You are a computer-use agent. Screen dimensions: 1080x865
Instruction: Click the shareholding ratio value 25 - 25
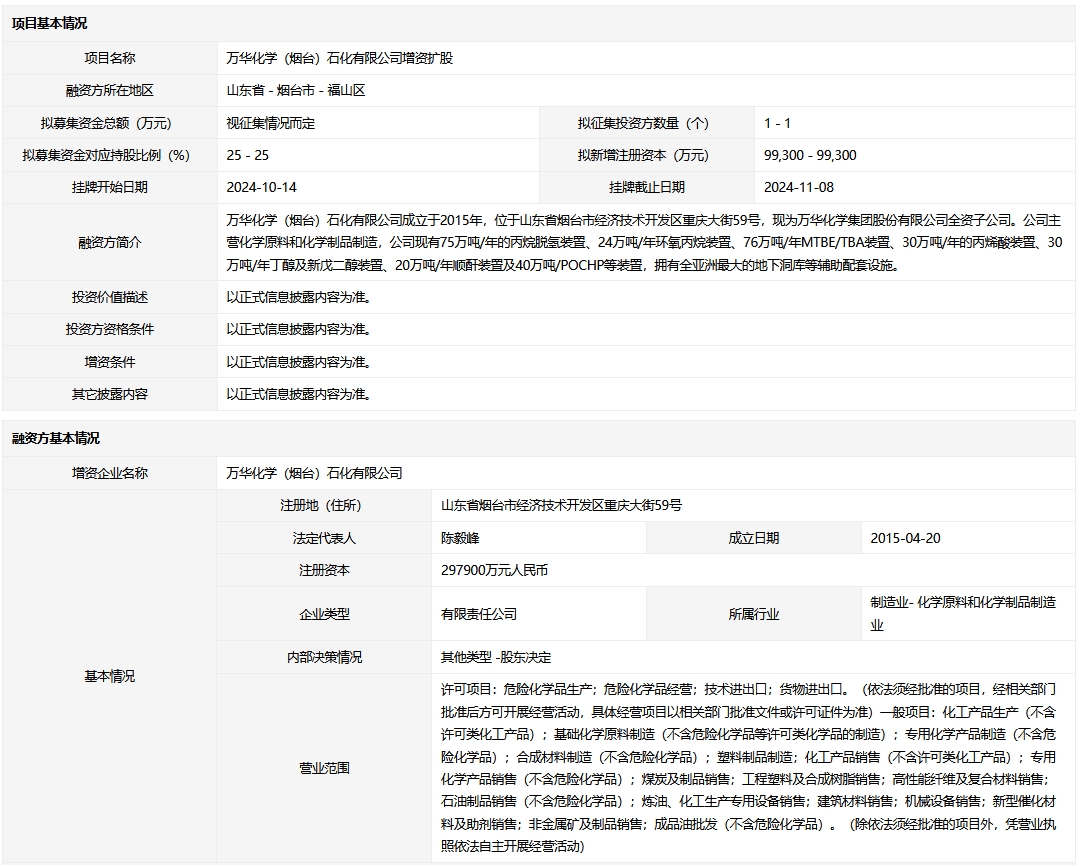(247, 156)
